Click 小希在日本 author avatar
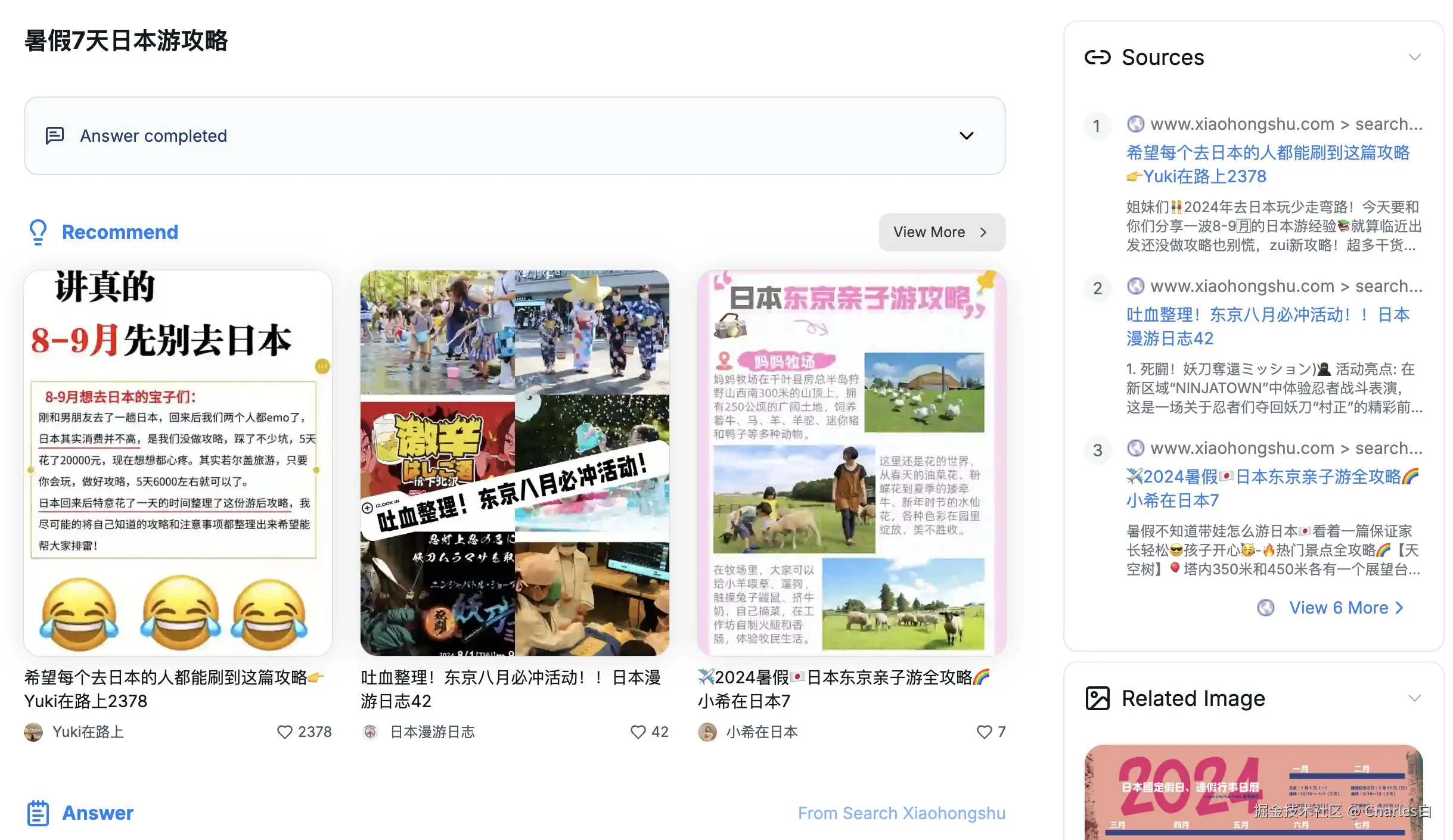1453x840 pixels. [x=707, y=732]
